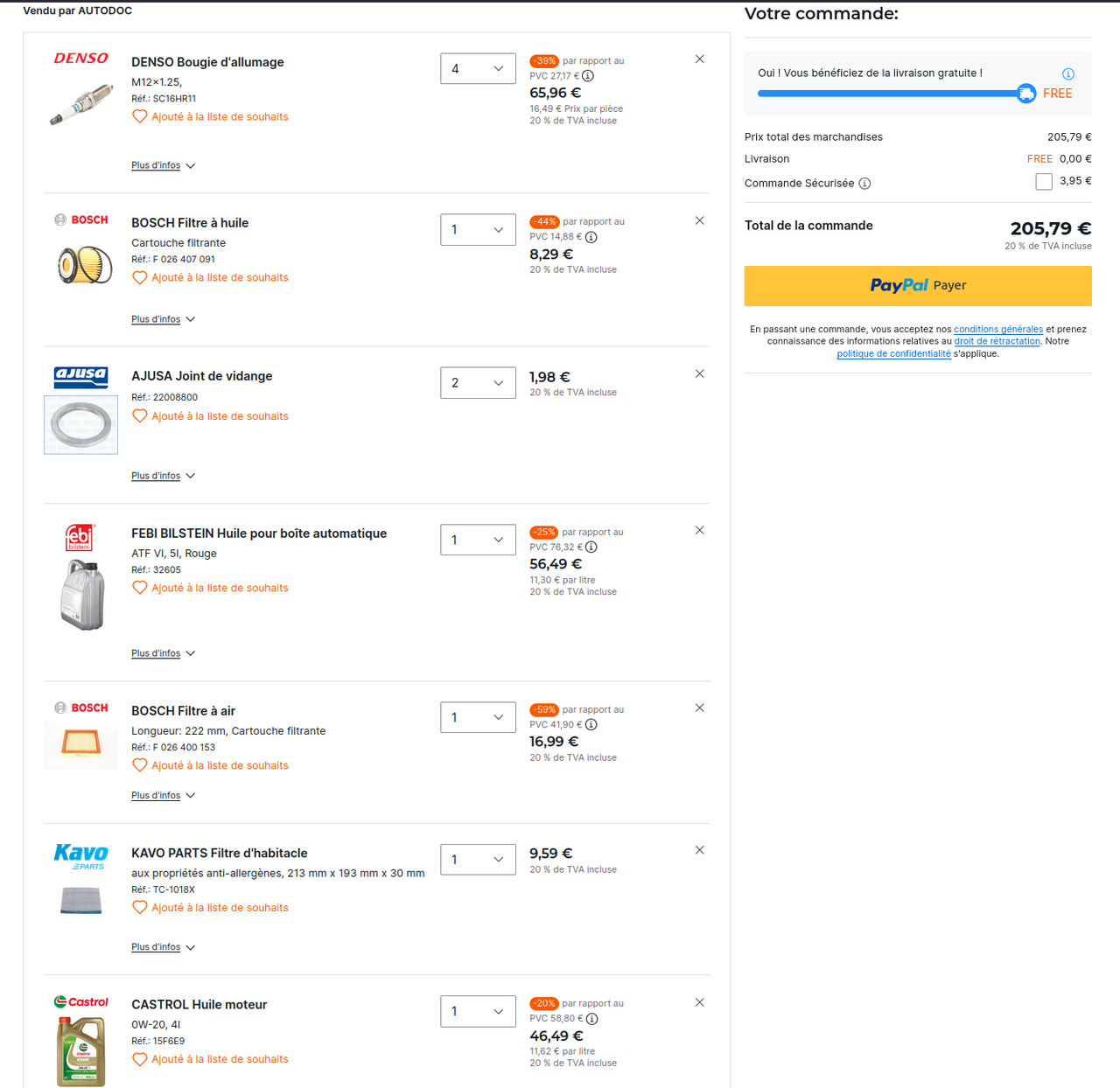Open the conditions générales link

pos(997,330)
